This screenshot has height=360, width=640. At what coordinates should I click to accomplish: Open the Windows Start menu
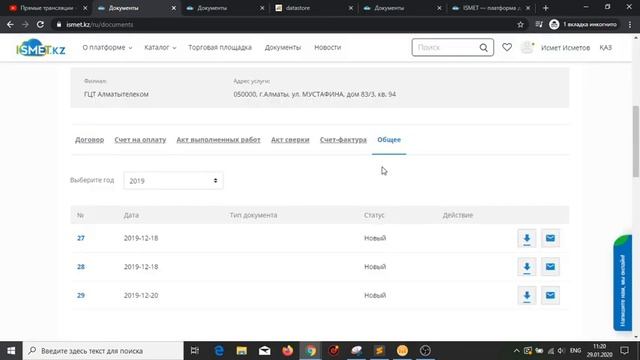11,351
